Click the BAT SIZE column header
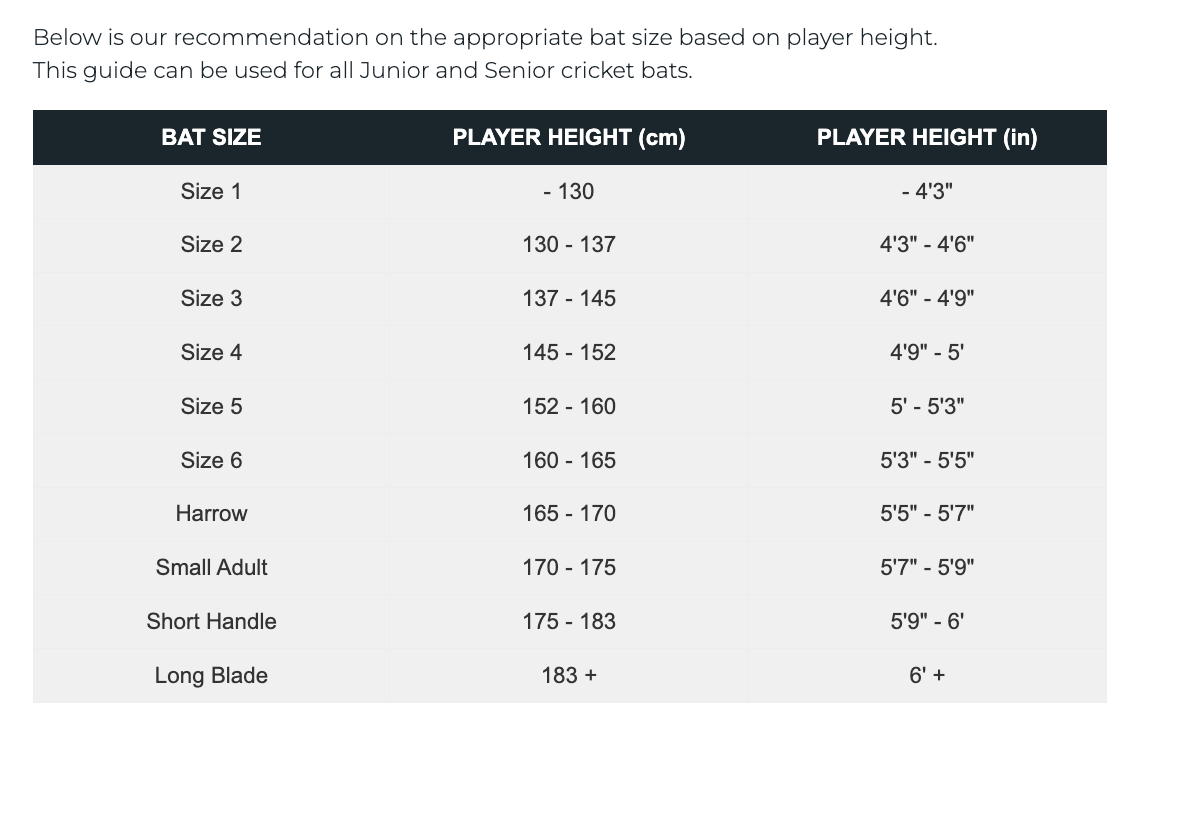 211,137
